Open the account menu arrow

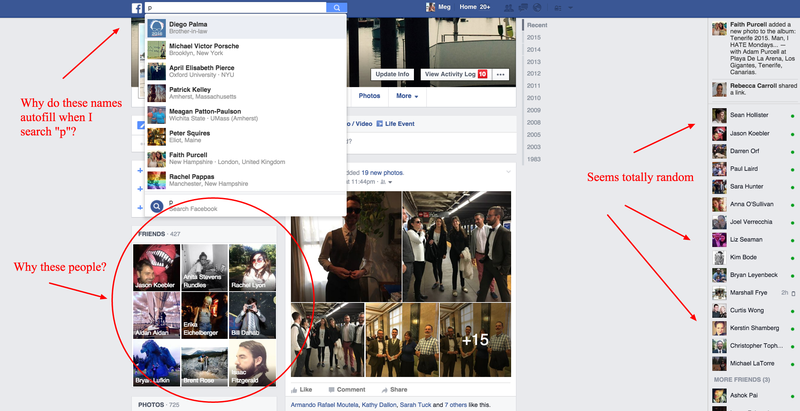570,8
